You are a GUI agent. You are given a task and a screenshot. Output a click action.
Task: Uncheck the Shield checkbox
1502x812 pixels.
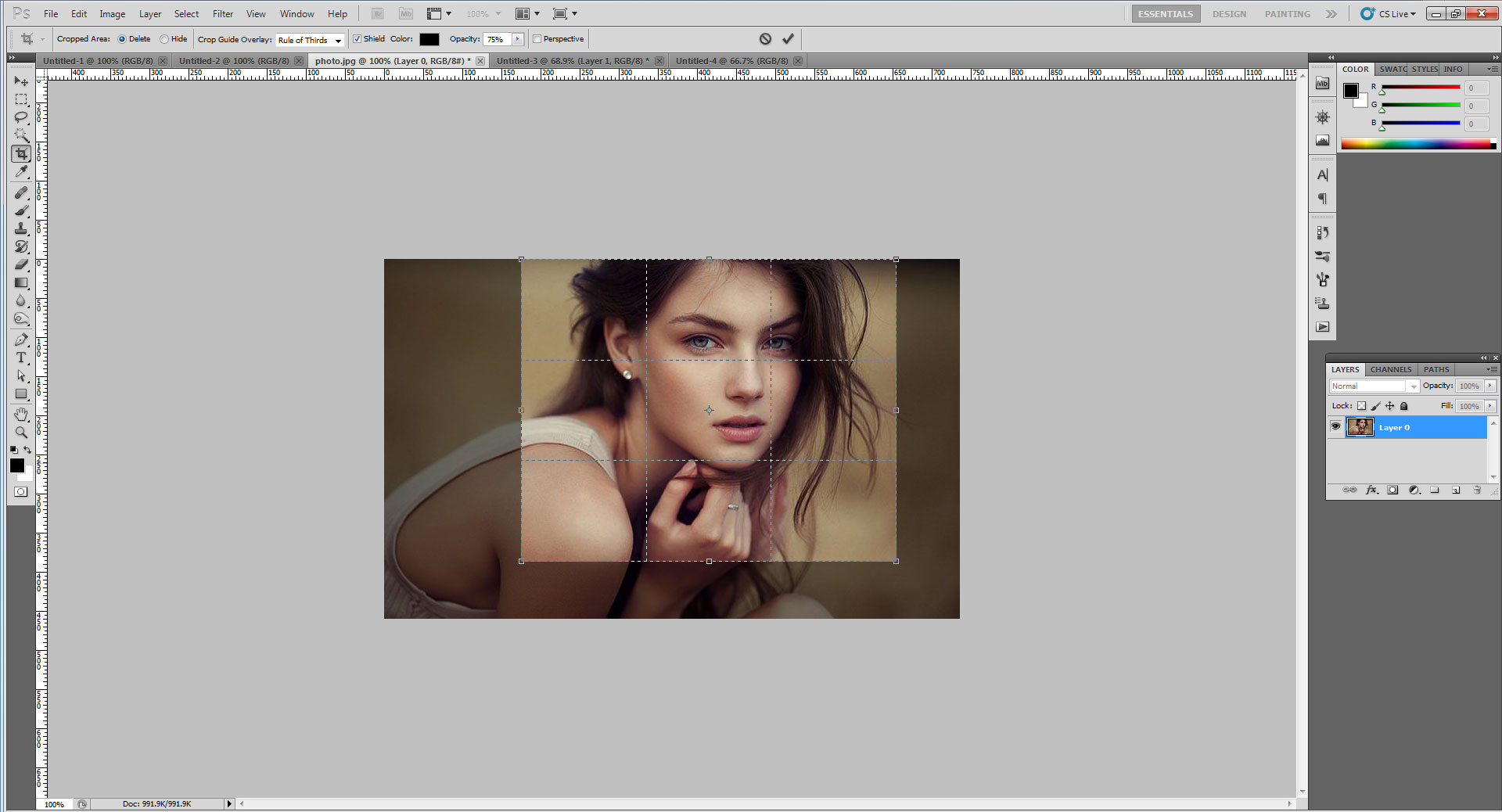(358, 39)
